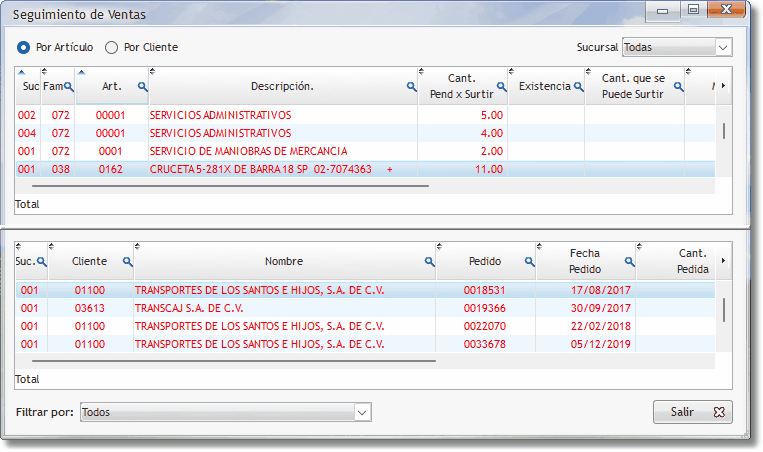Viewport: 763px width, 452px height.
Task: Select SERVICIO DE MANIOBRAS DE MERCANCIA row
Action: [365, 151]
